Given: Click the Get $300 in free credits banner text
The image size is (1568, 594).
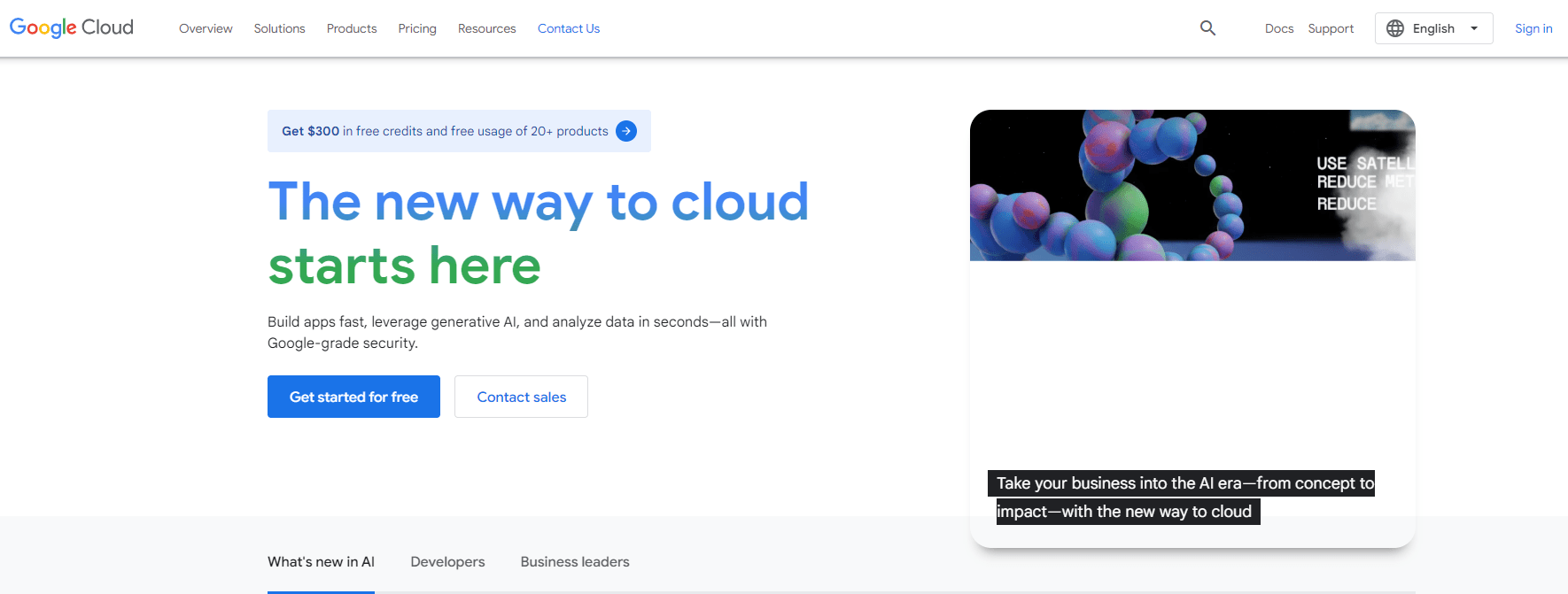Looking at the screenshot, I should (x=445, y=131).
